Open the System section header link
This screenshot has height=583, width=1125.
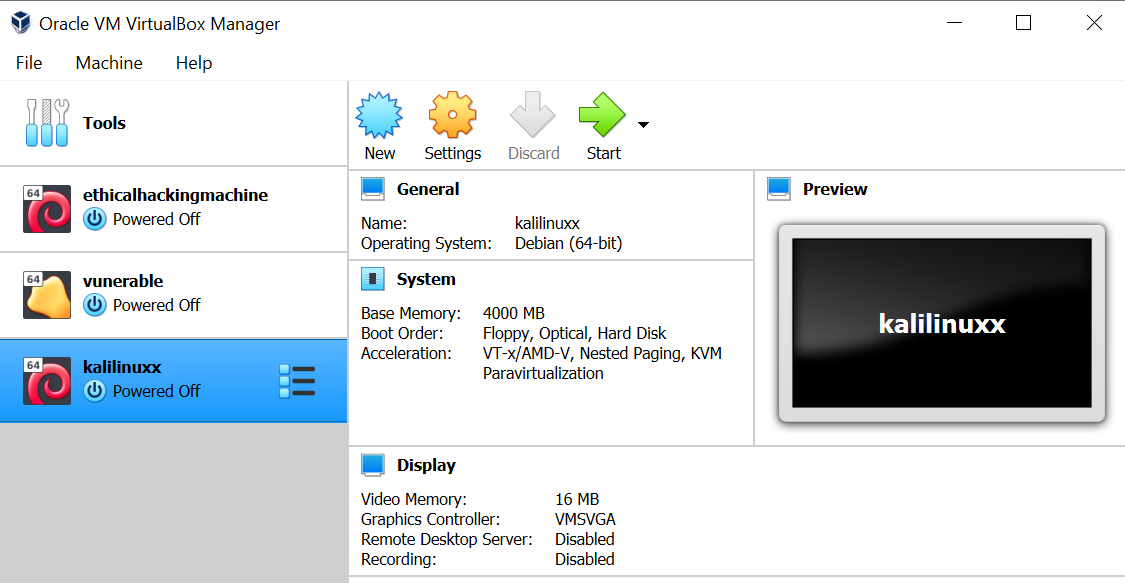[426, 279]
